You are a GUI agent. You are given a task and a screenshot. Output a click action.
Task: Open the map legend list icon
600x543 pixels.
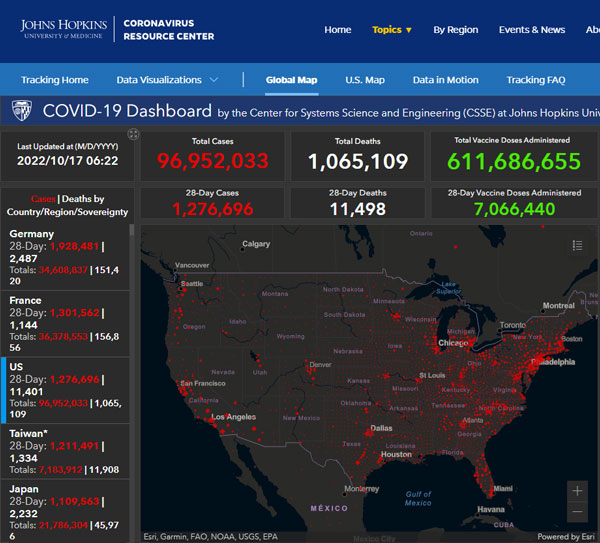tap(577, 245)
